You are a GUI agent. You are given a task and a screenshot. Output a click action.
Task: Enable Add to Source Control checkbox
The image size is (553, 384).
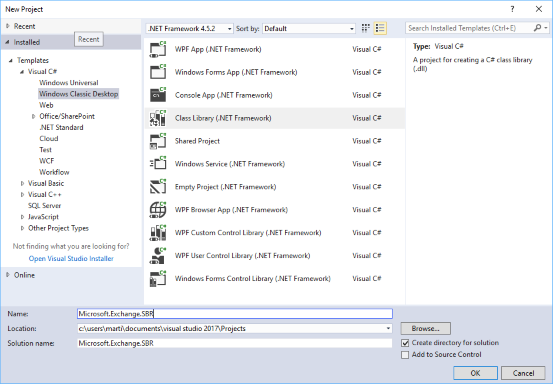(x=405, y=354)
